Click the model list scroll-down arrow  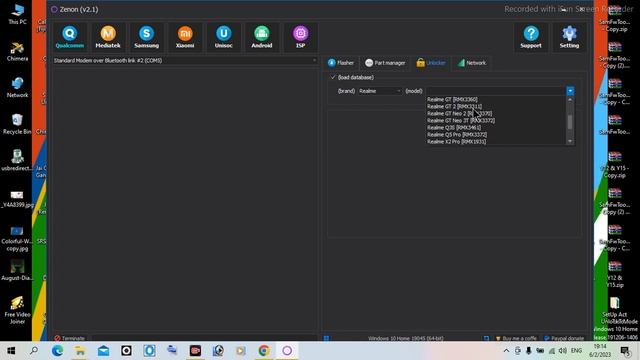pos(570,141)
